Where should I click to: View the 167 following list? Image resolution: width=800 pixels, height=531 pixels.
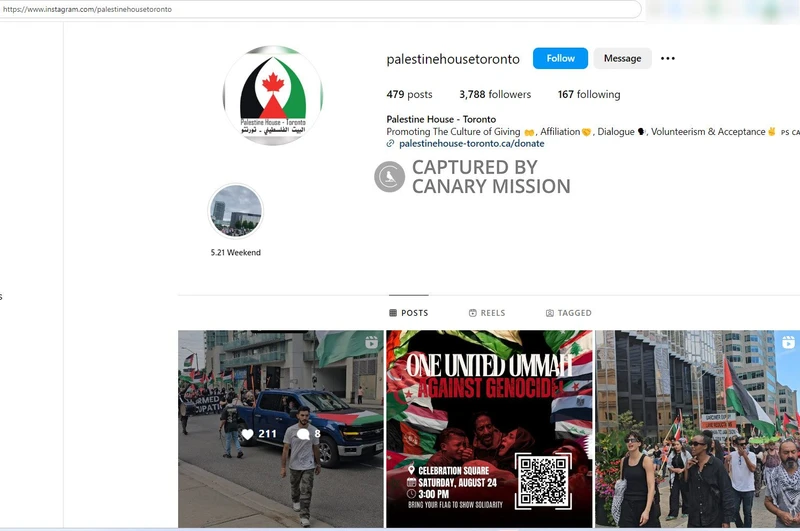point(589,94)
